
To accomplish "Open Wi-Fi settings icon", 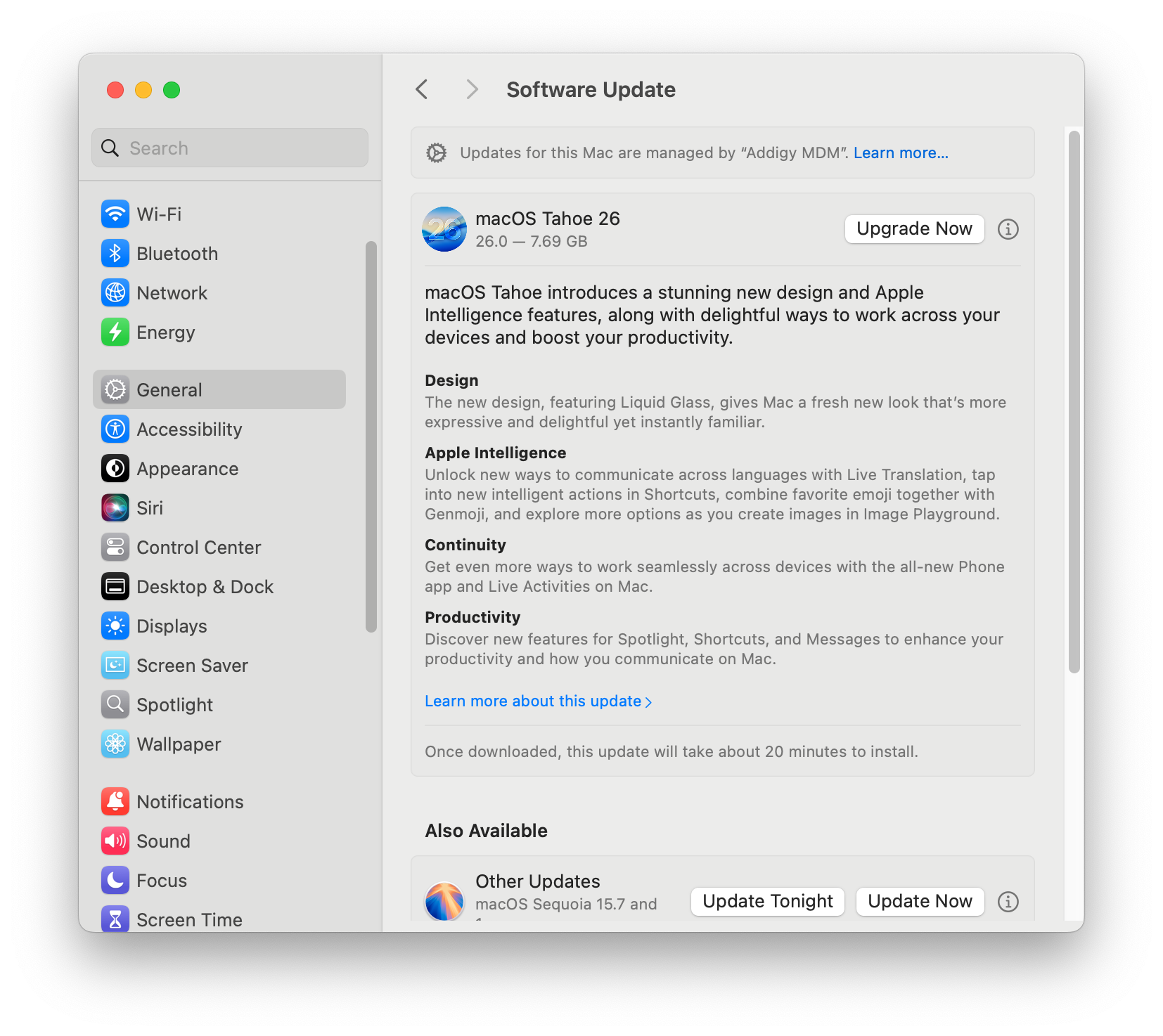I will pyautogui.click(x=115, y=214).
